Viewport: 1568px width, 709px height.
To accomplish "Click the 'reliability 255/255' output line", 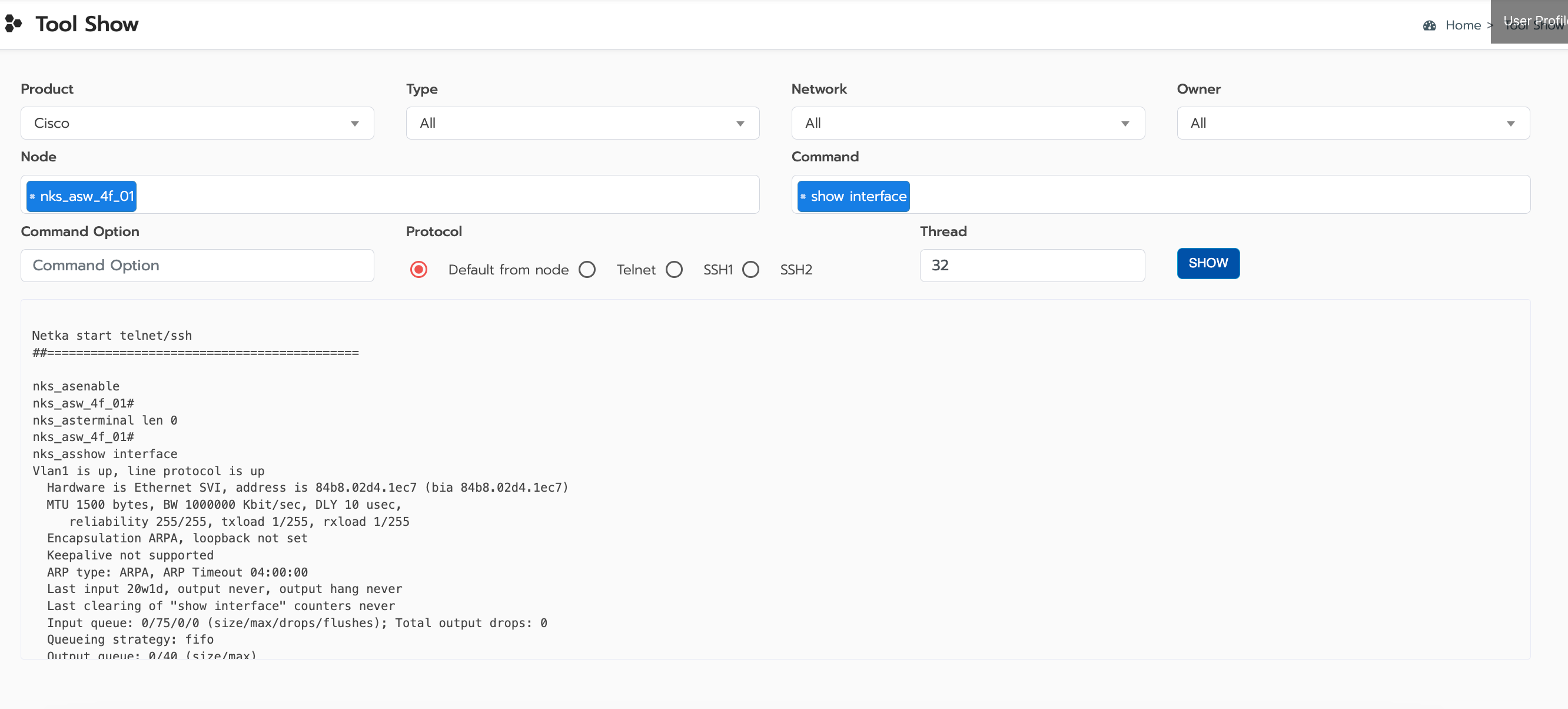I will pyautogui.click(x=239, y=521).
